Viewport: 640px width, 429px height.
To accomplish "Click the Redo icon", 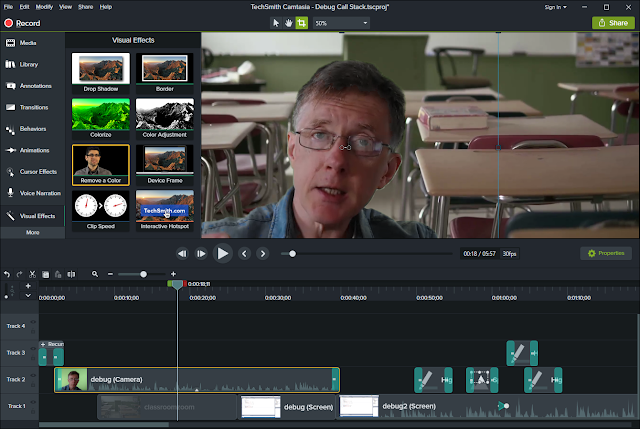I will (19, 274).
